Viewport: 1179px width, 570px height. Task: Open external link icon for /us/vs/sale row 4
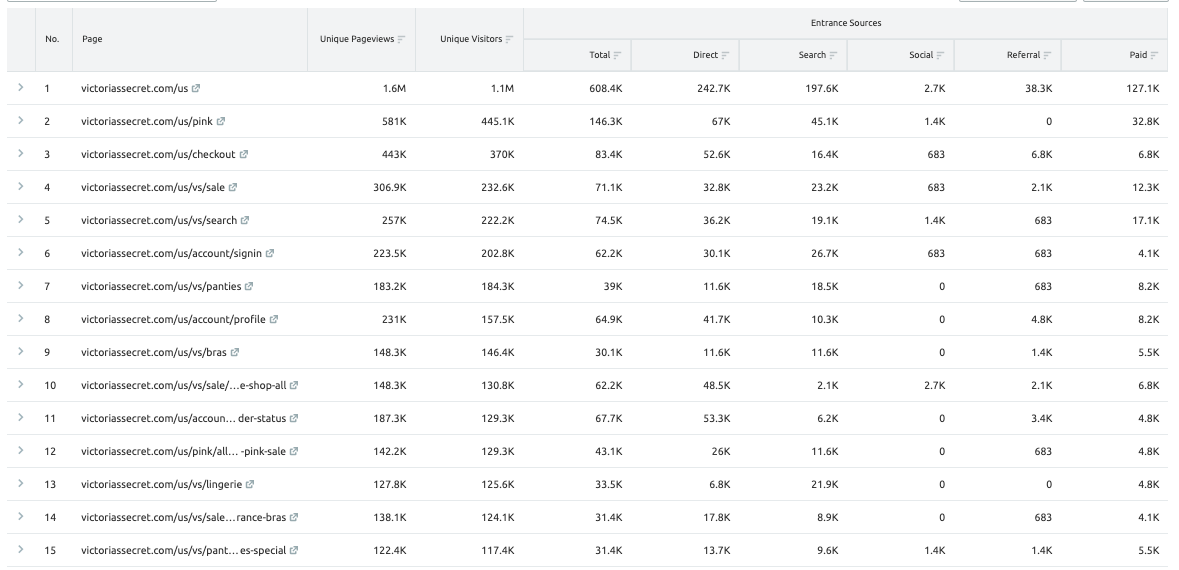pos(232,187)
